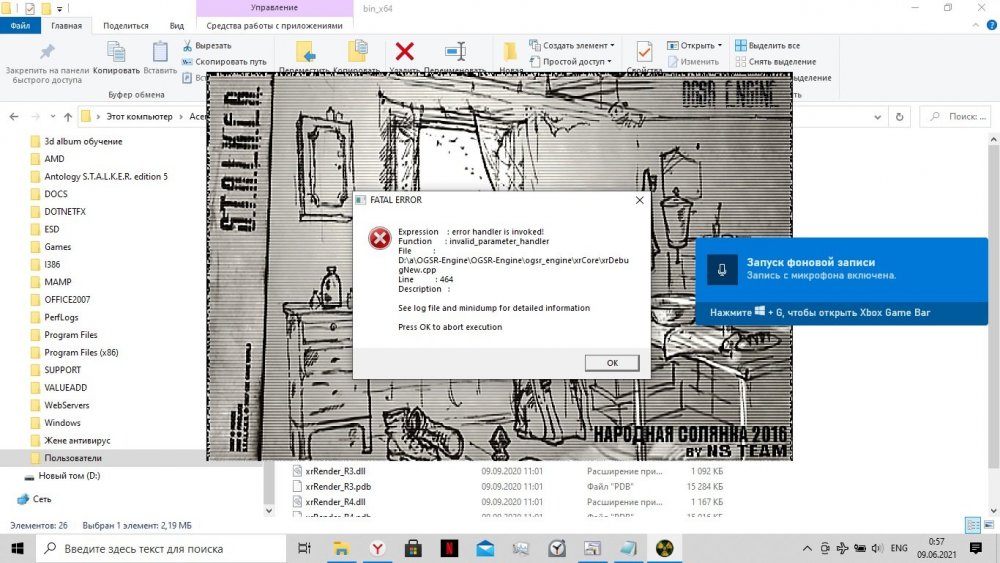The width and height of the screenshot is (1000, 563).
Task: Expand the Создать элемент dropdown
Action: (612, 45)
